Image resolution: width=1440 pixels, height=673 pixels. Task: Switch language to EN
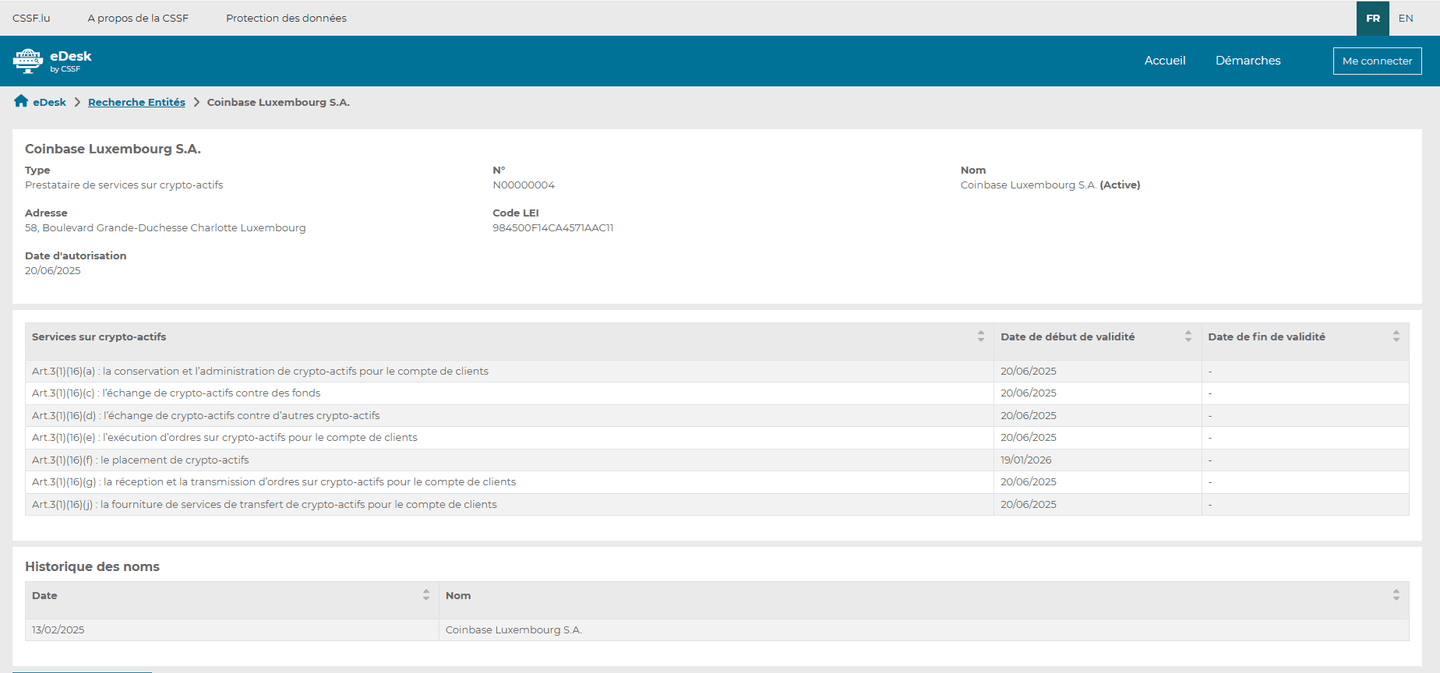click(x=1406, y=18)
